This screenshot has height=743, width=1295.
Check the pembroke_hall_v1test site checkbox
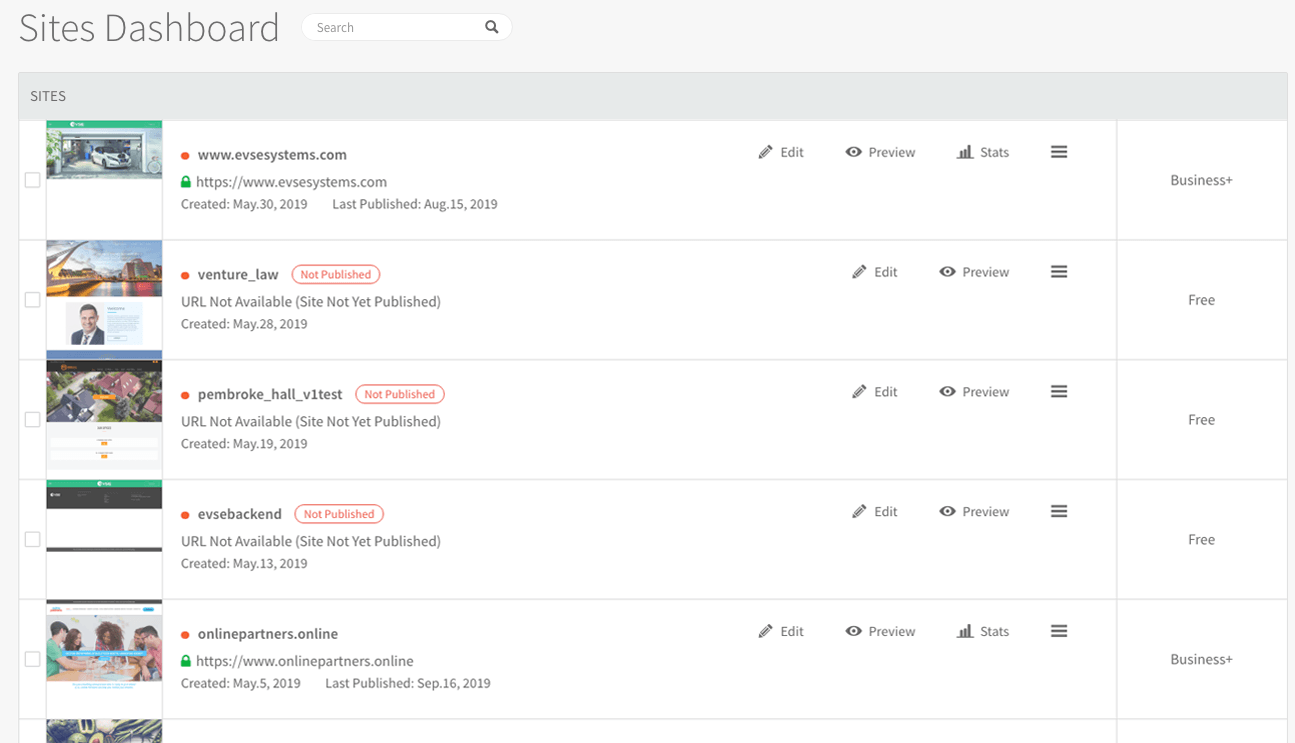click(33, 420)
